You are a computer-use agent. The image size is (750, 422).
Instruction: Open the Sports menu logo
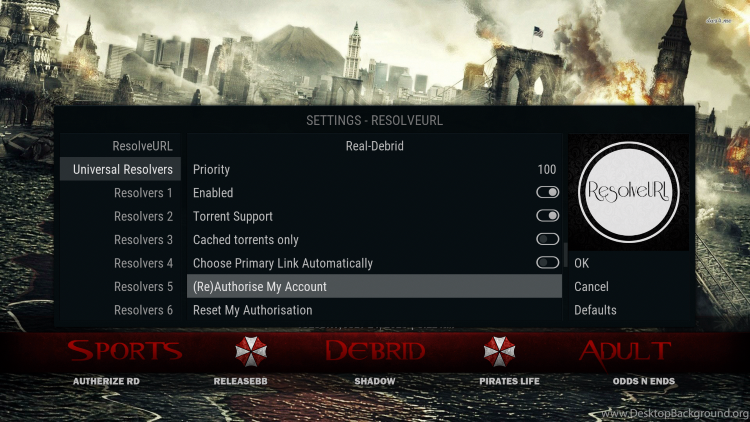[125, 351]
